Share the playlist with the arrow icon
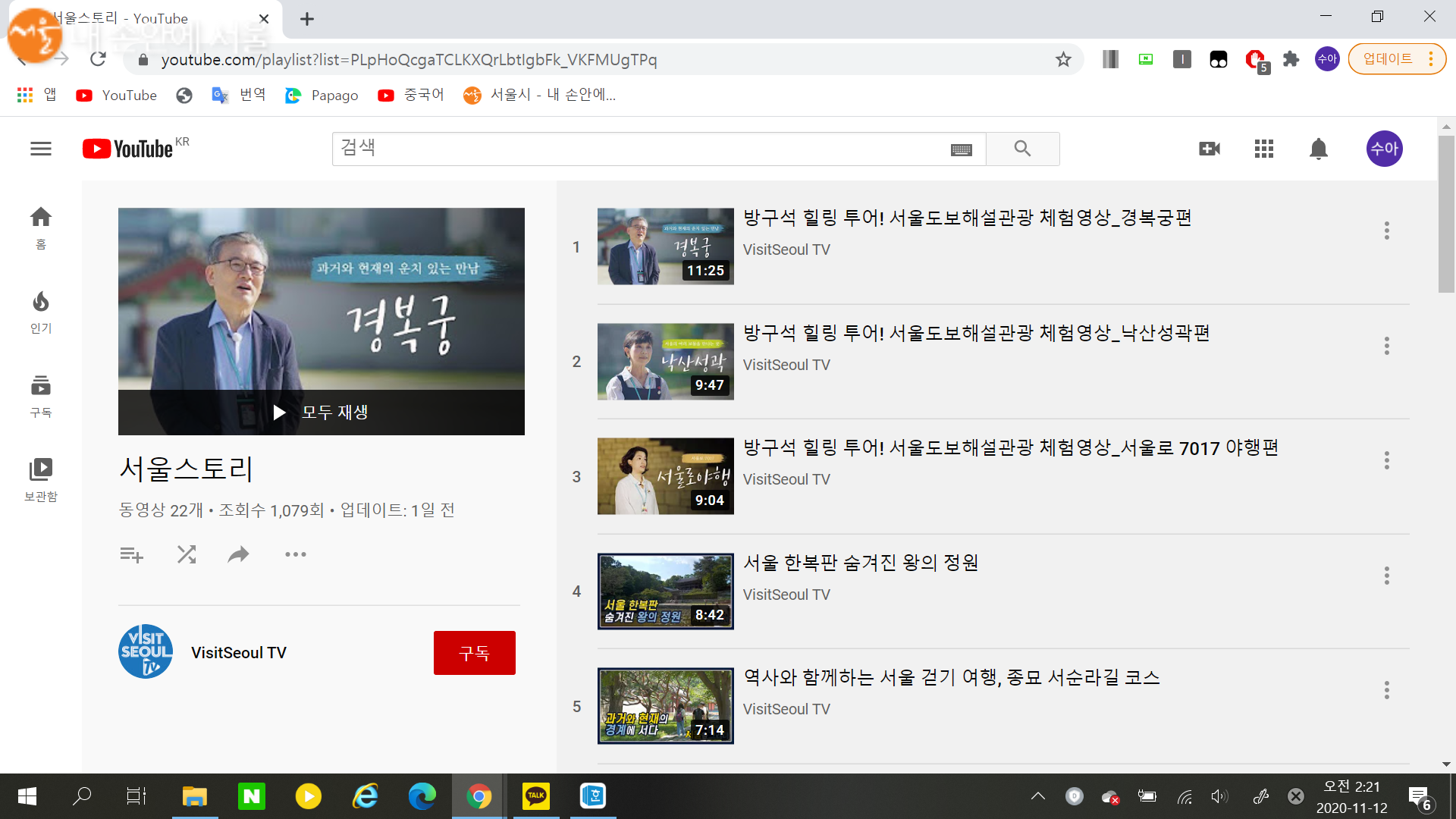1456x819 pixels. (239, 554)
